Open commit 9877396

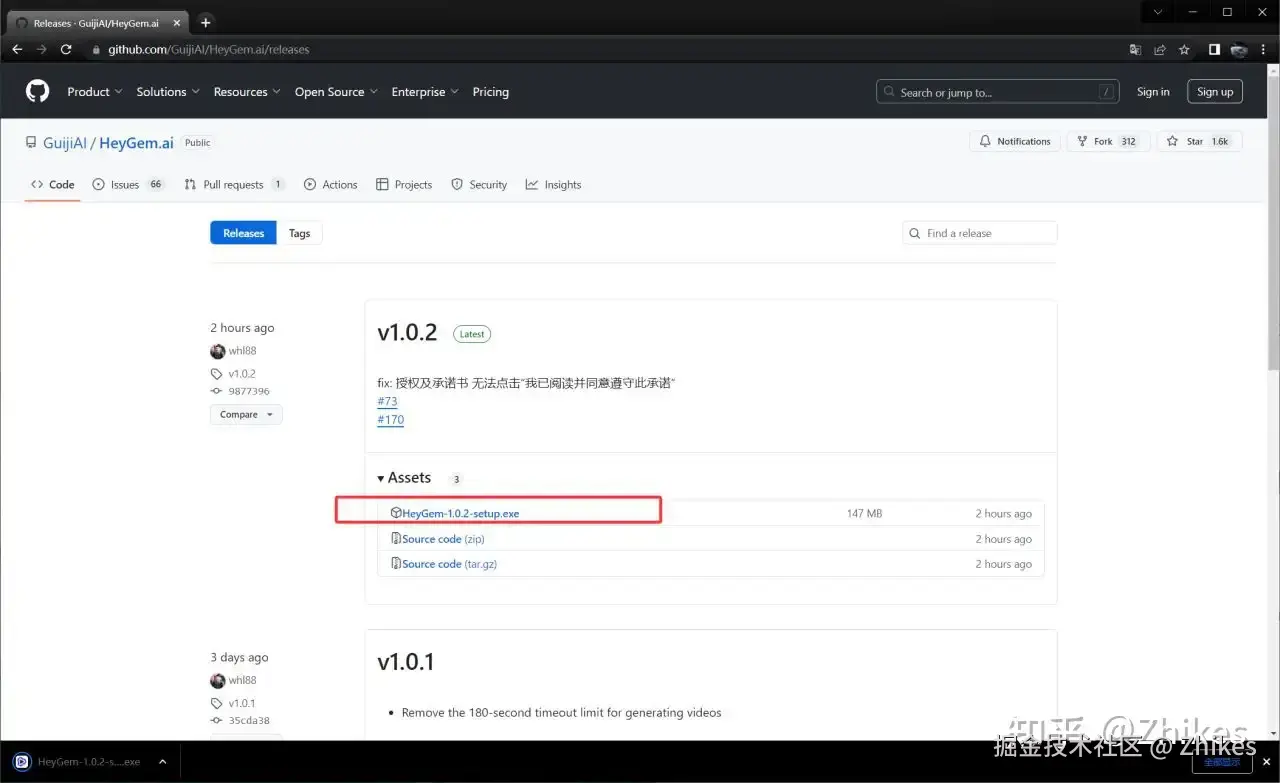pyautogui.click(x=248, y=391)
